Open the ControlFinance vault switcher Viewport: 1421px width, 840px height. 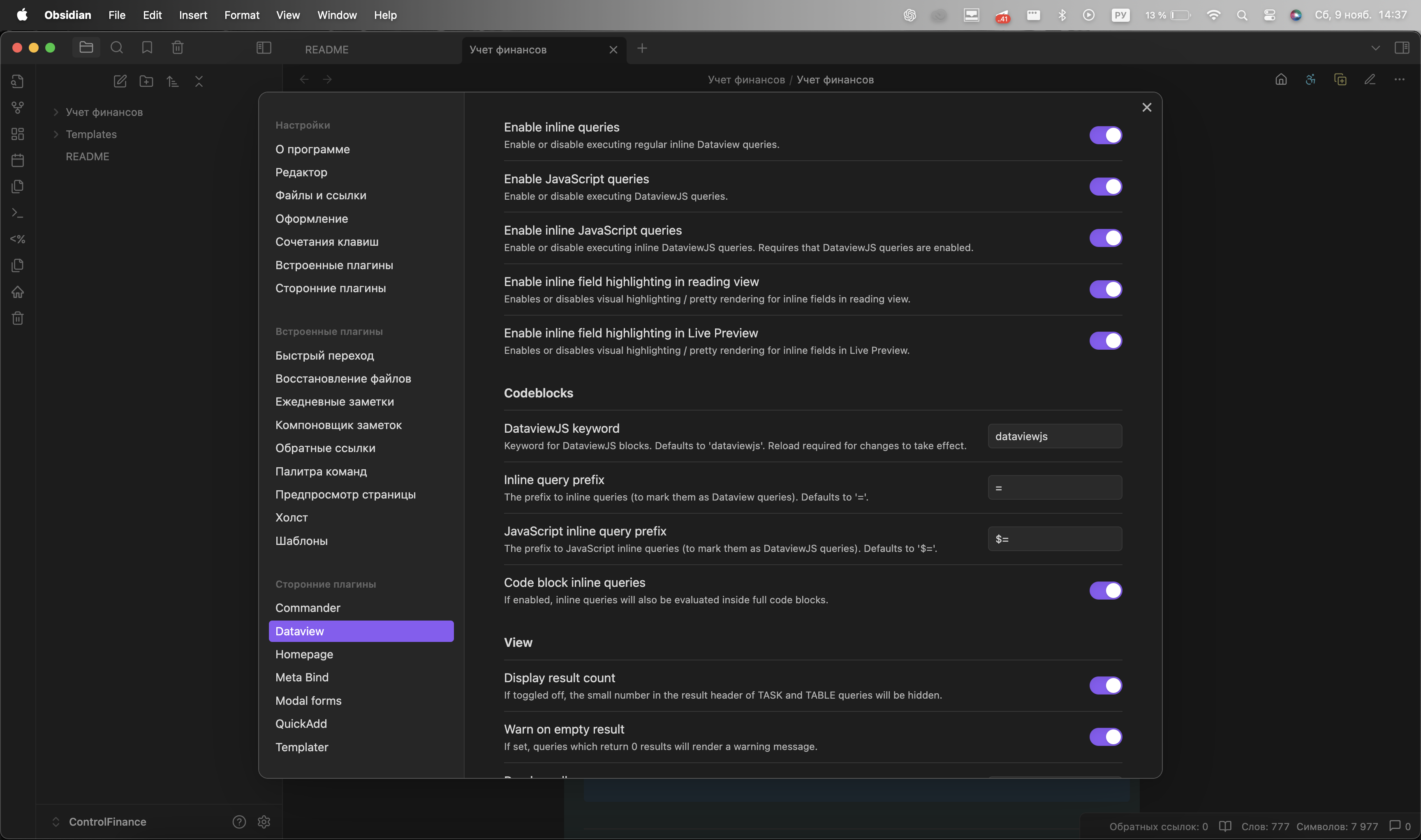pyautogui.click(x=107, y=822)
